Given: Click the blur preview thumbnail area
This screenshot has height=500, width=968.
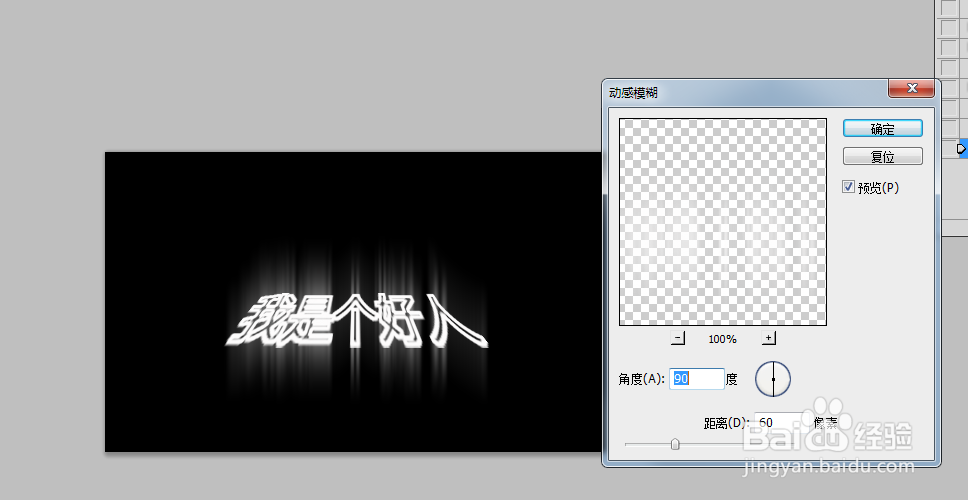Looking at the screenshot, I should point(723,222).
